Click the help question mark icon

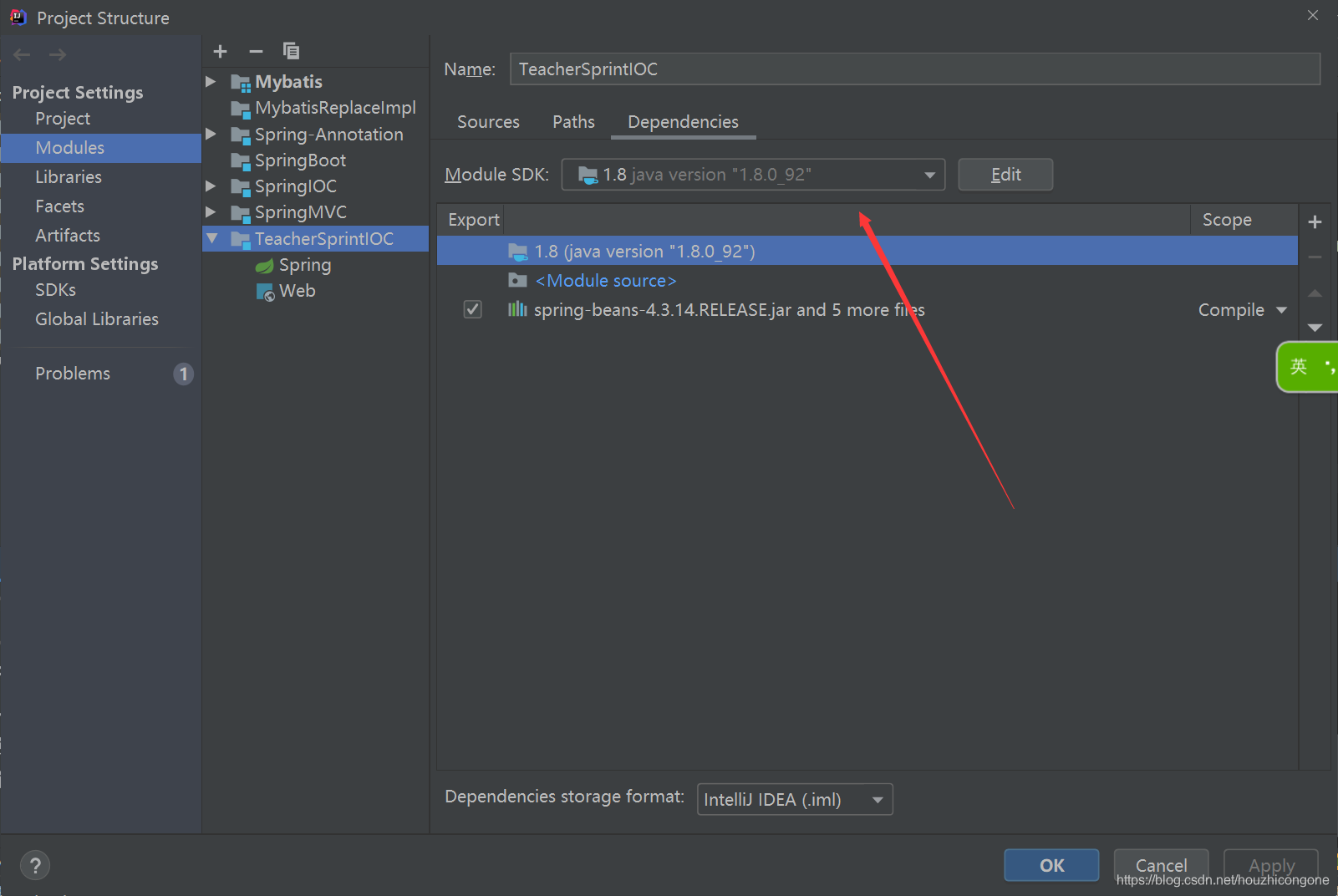(x=35, y=866)
